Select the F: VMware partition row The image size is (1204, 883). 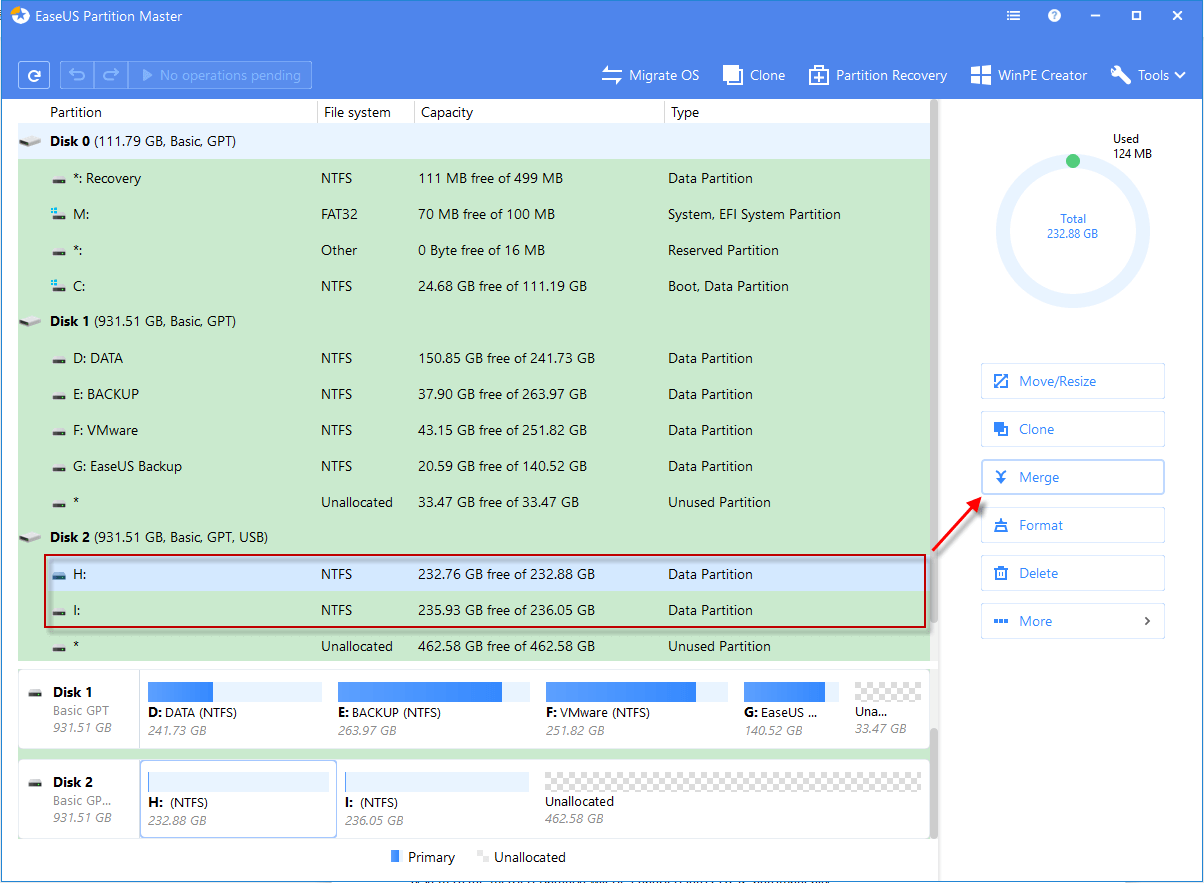[474, 430]
